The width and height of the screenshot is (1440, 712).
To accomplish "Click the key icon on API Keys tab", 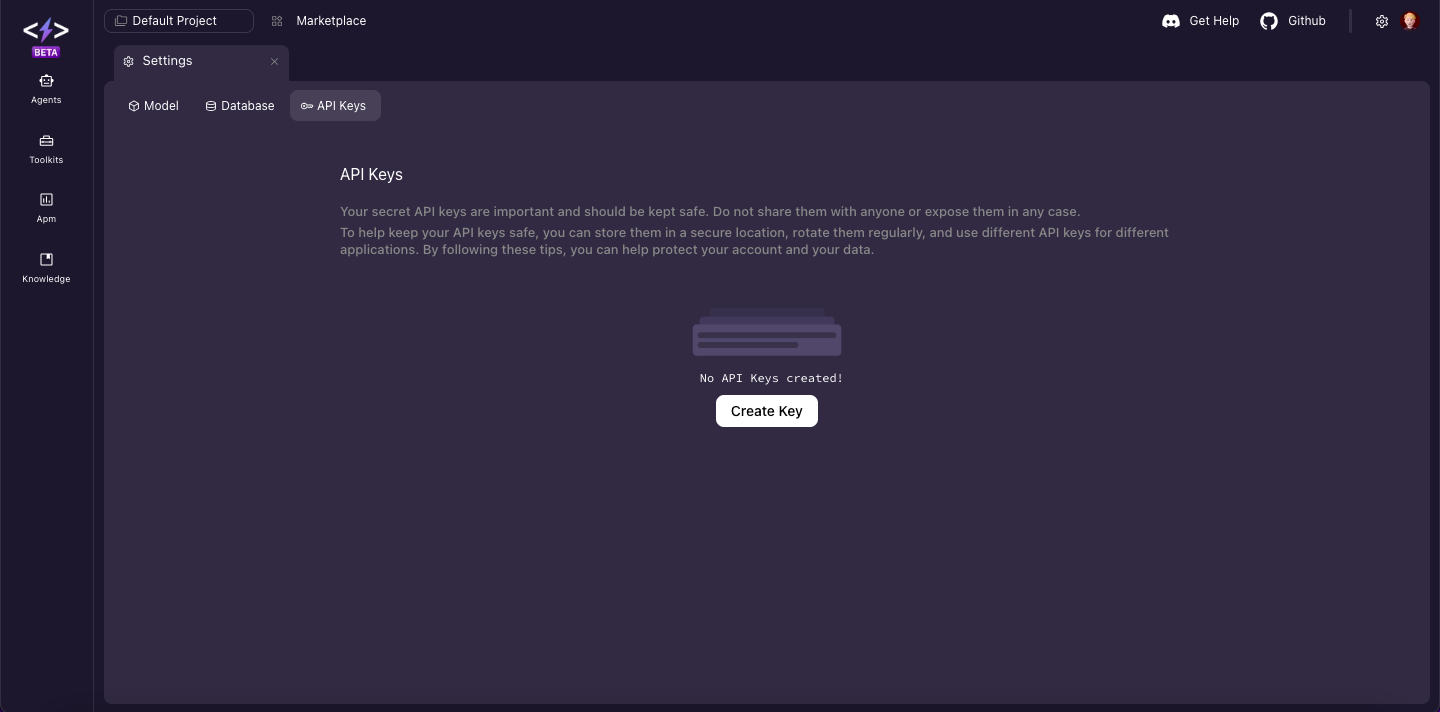I will click(307, 106).
